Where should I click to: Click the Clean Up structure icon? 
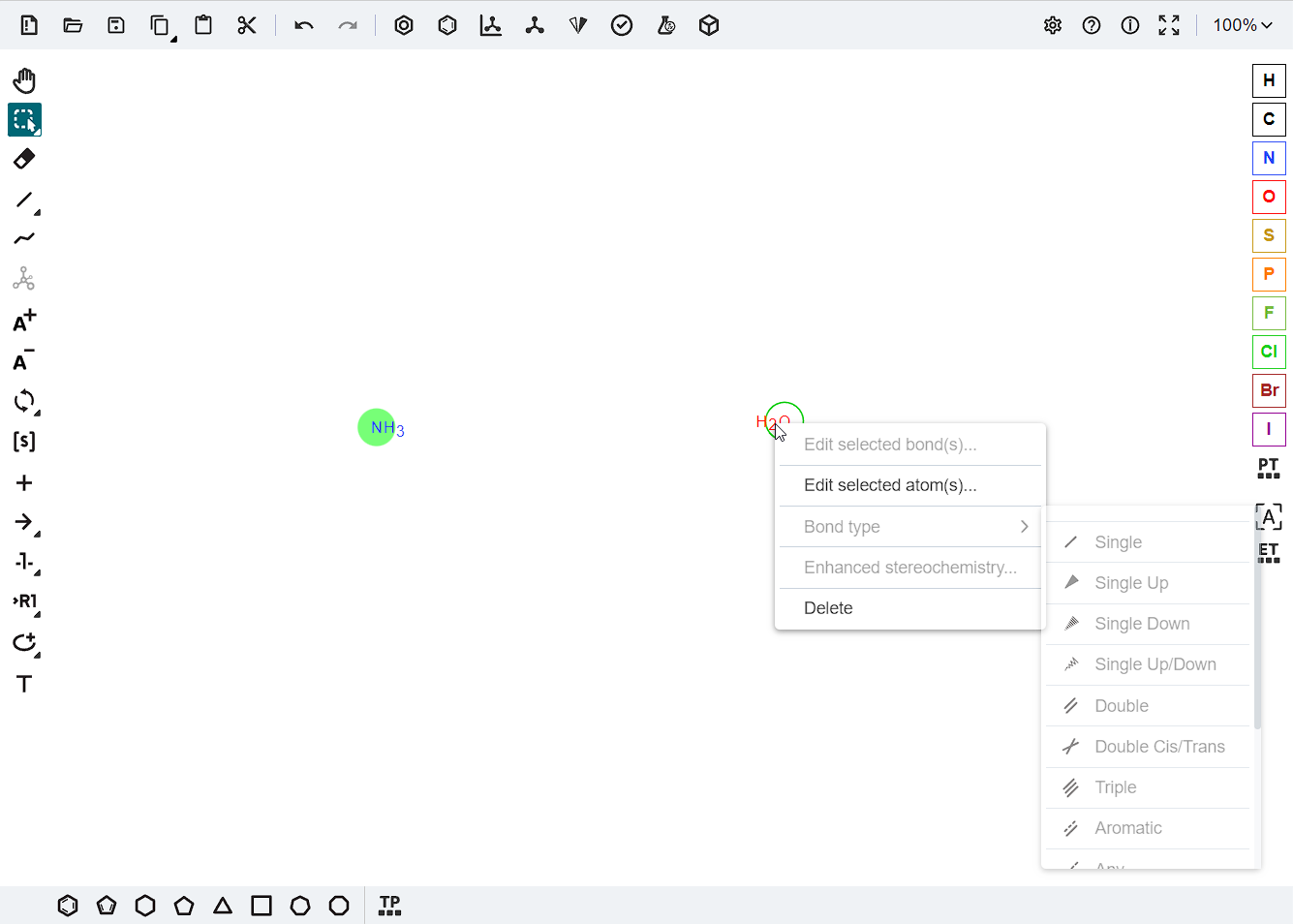pos(535,26)
